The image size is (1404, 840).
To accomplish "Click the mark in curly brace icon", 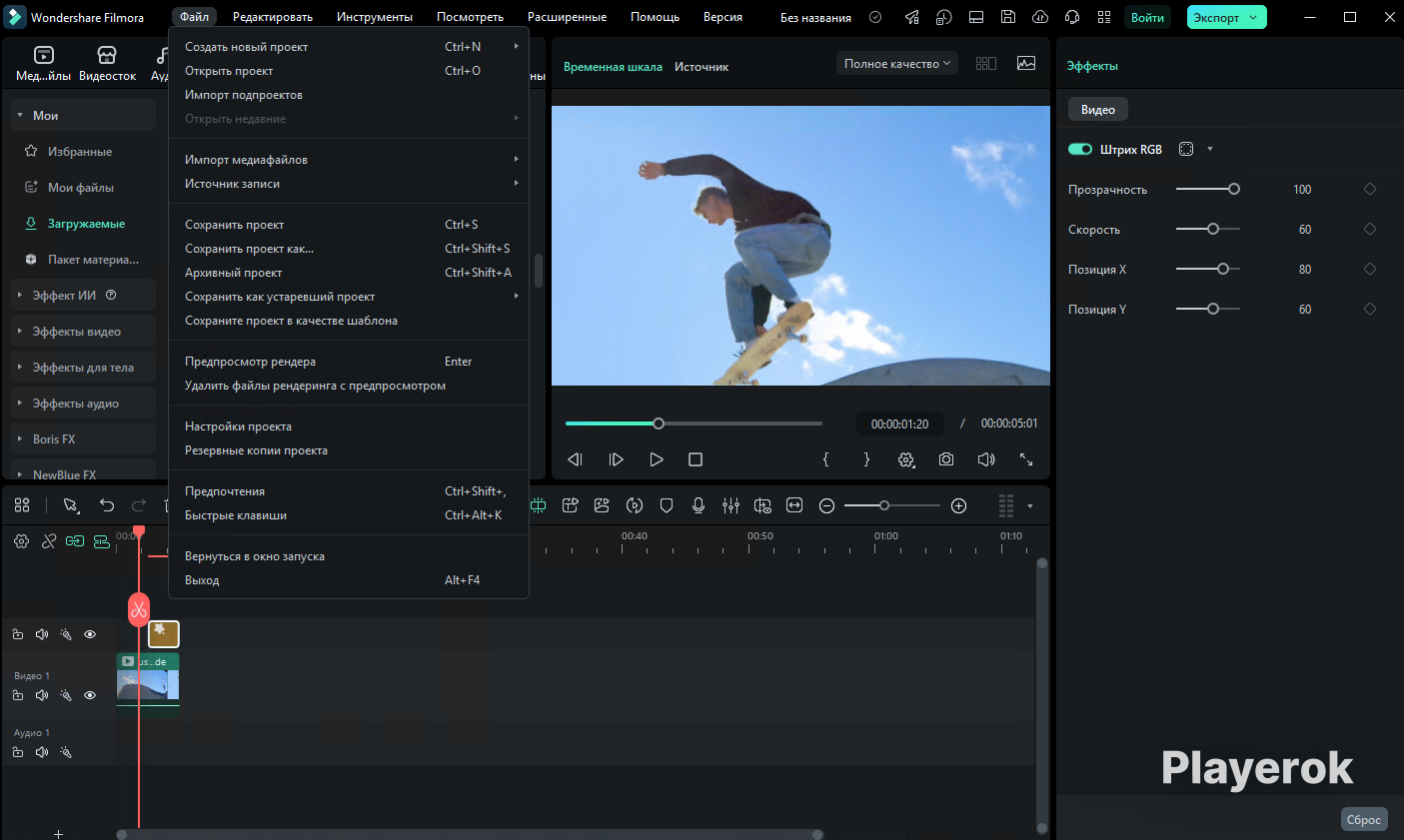I will coord(825,459).
